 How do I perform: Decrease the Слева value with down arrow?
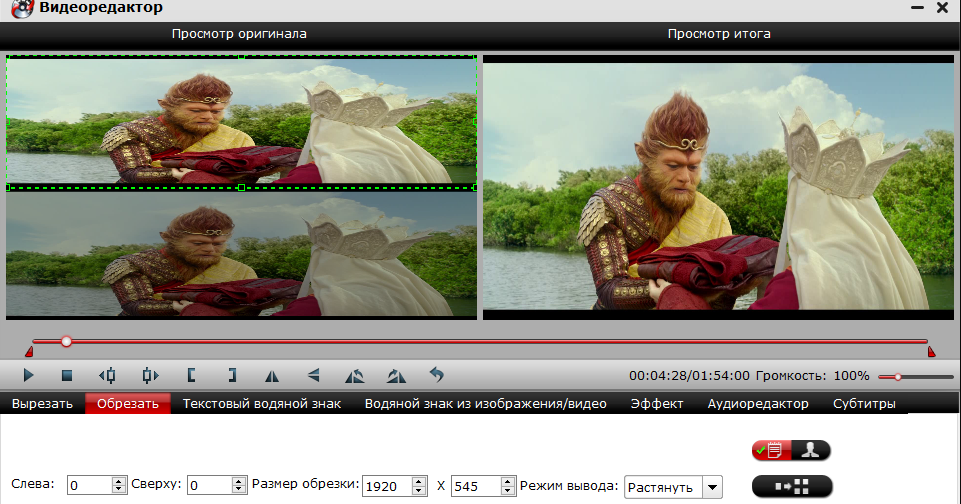(x=120, y=490)
